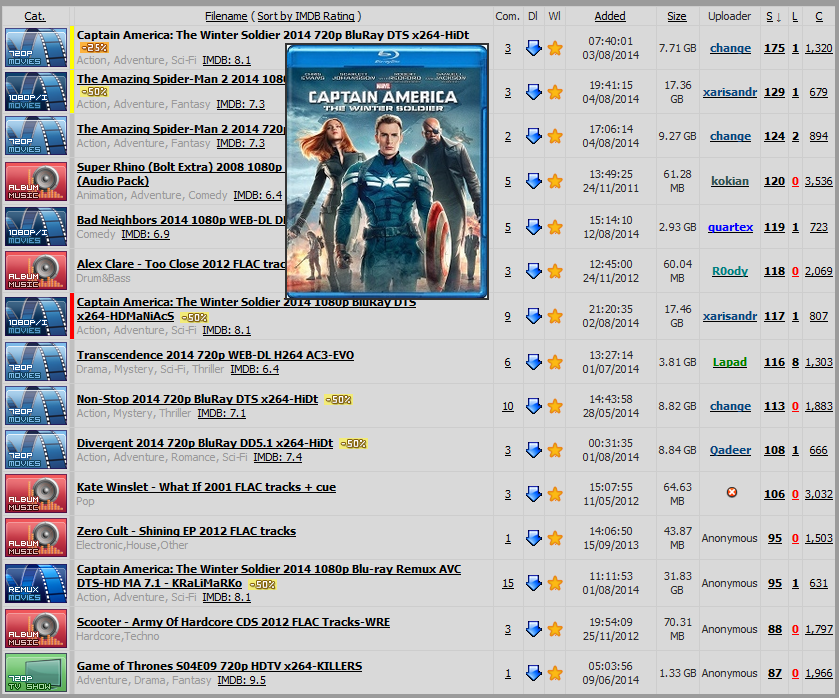Open the 720p TV Show category icon
The image size is (839, 698).
pos(36,672)
